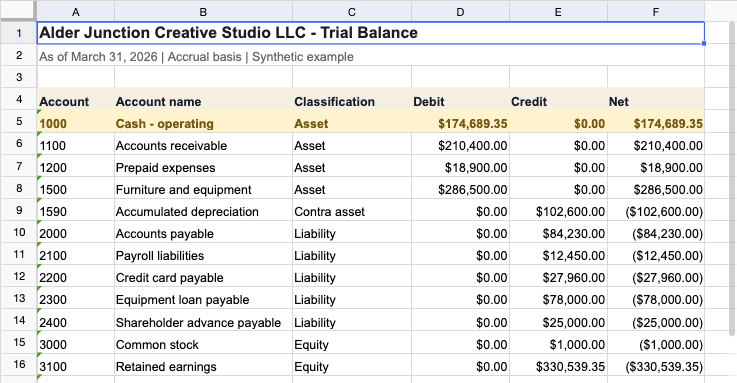Select account number cell 2300
Image resolution: width=737 pixels, height=383 pixels.
76,298
